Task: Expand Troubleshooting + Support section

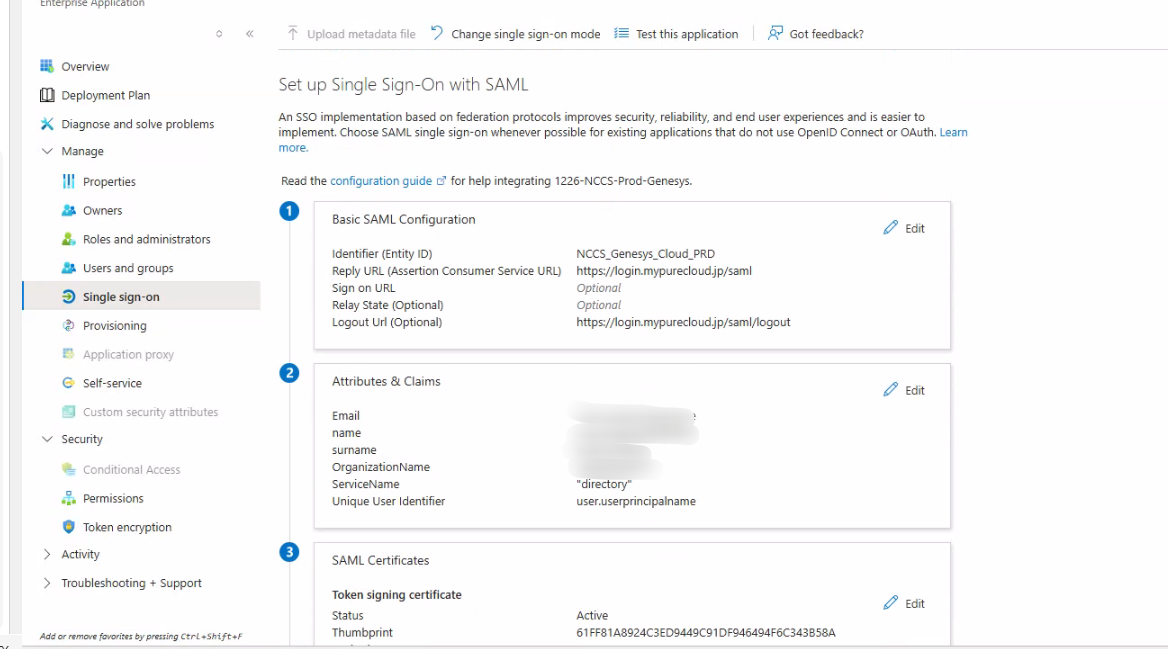Action: tap(47, 583)
